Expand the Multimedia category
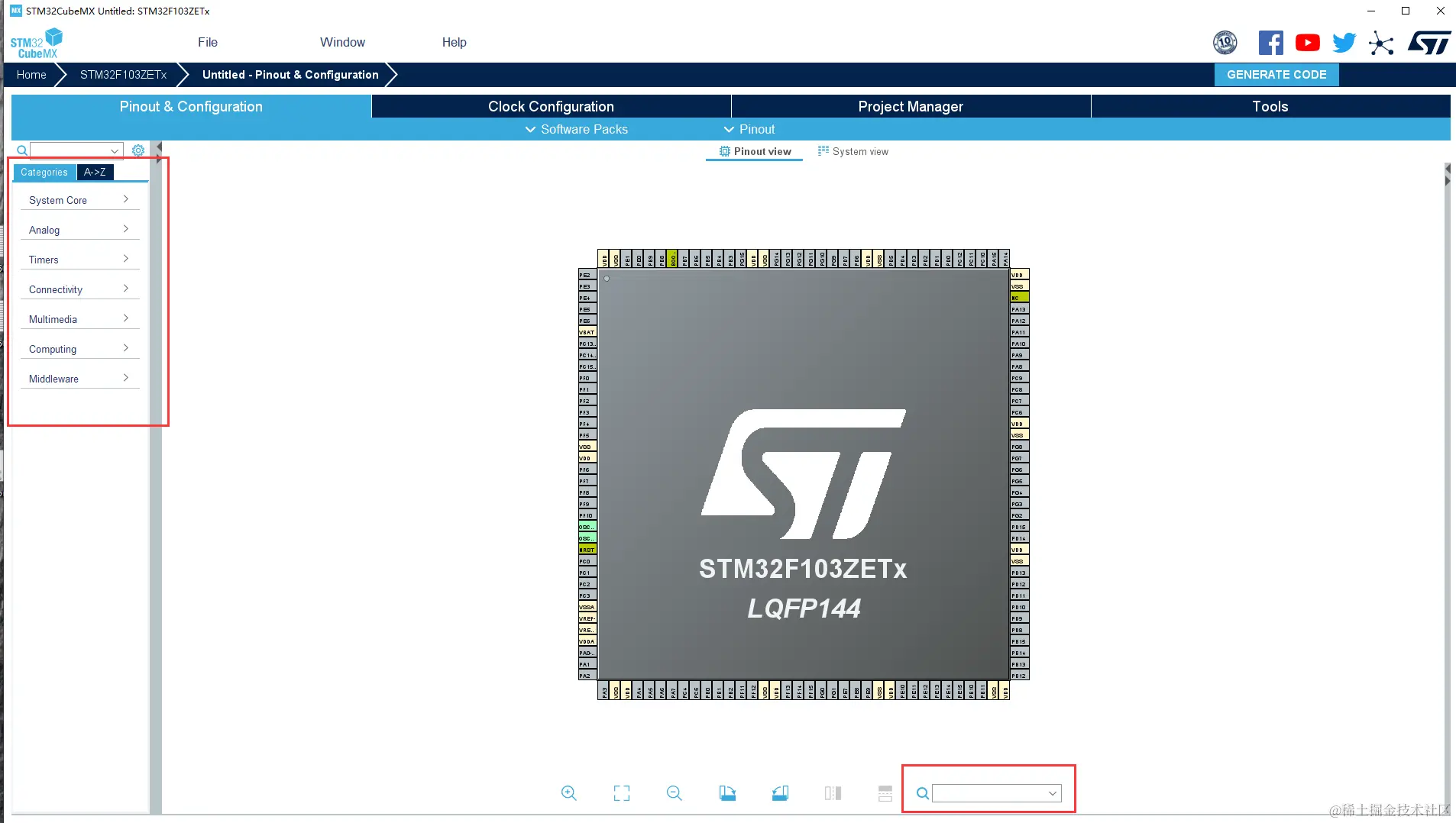This screenshot has height=823, width=1456. pyautogui.click(x=79, y=319)
